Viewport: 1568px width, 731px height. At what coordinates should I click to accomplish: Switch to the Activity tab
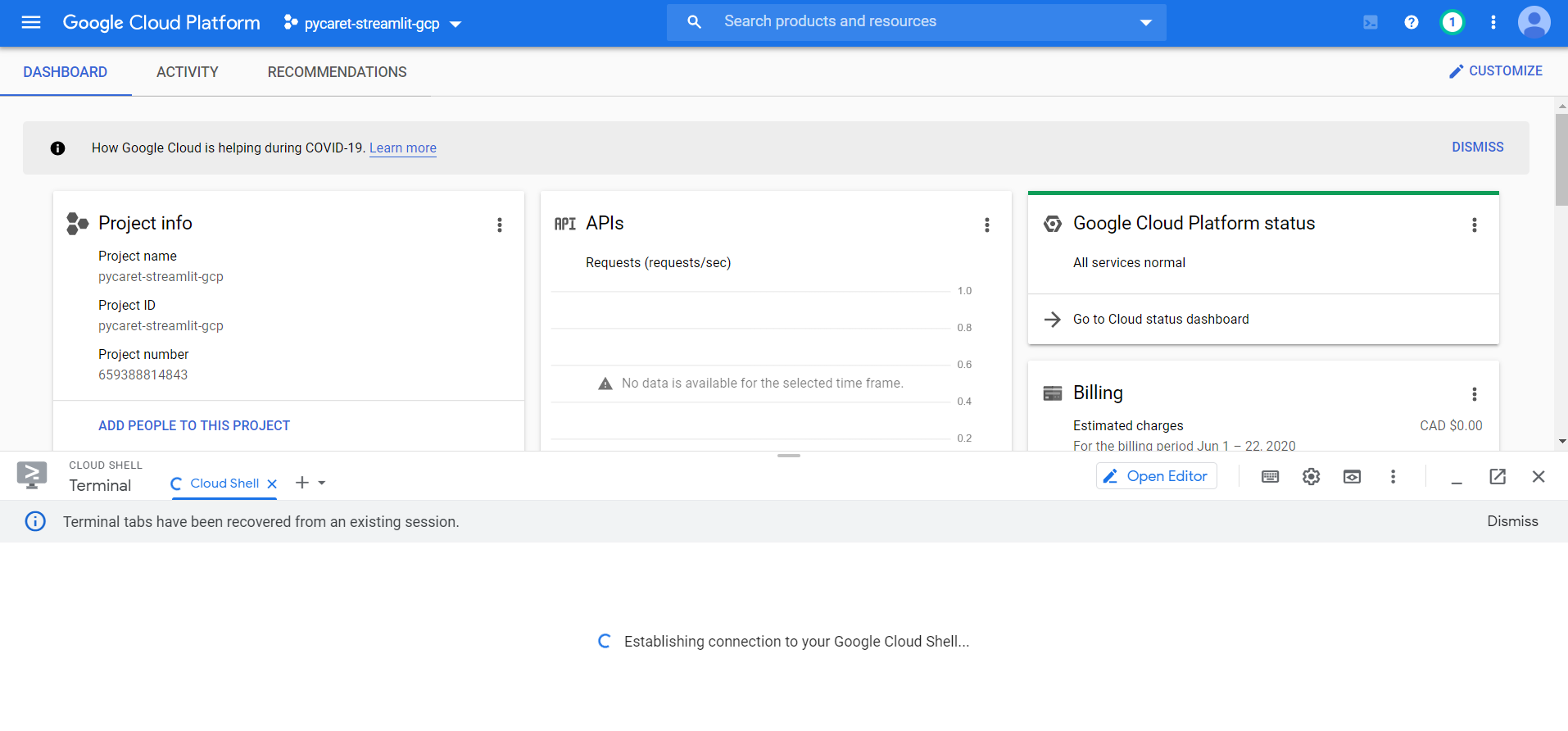188,72
